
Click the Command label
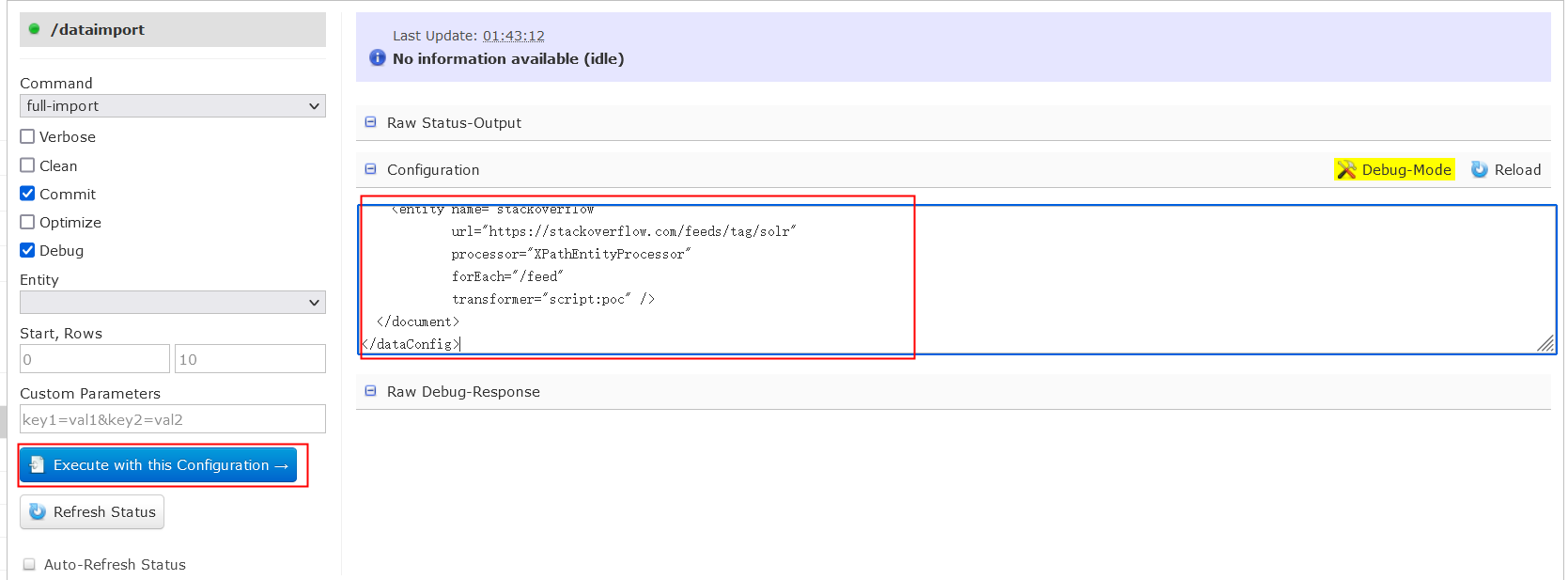click(x=56, y=84)
